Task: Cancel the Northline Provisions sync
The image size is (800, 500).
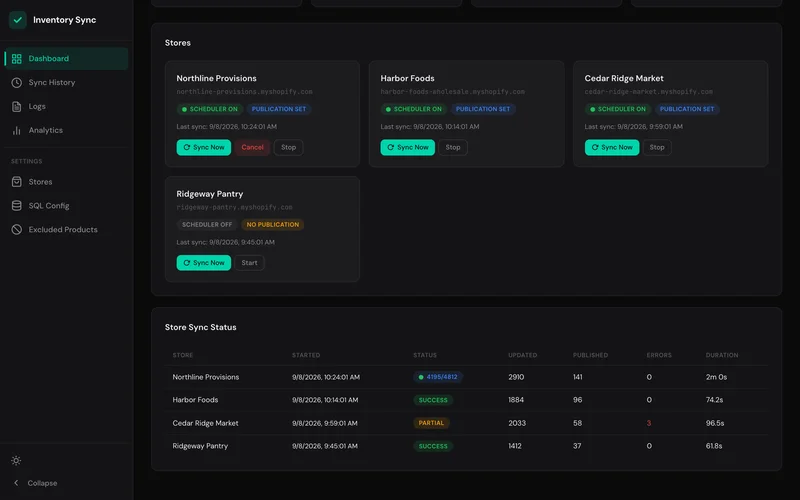Action: click(x=252, y=147)
